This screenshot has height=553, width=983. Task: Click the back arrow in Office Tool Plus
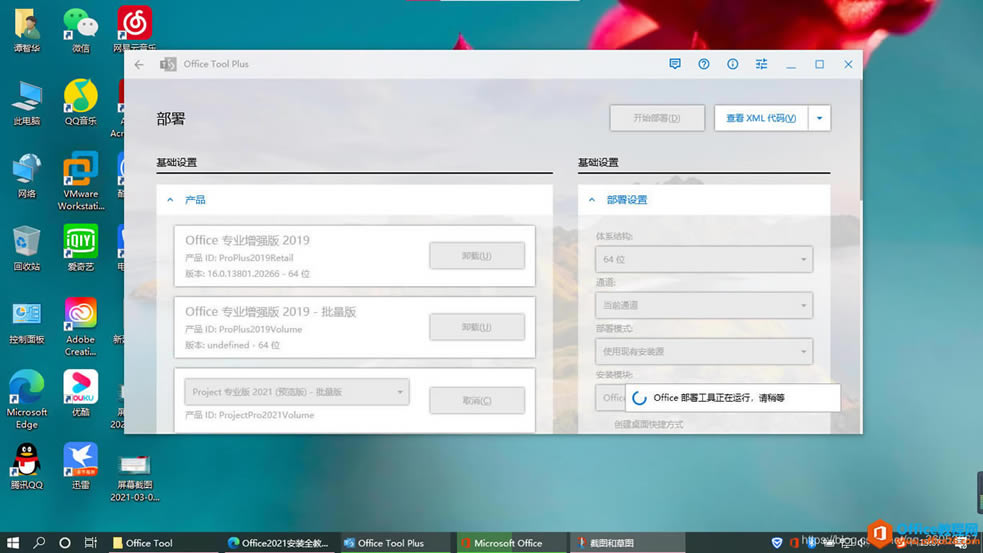[139, 64]
